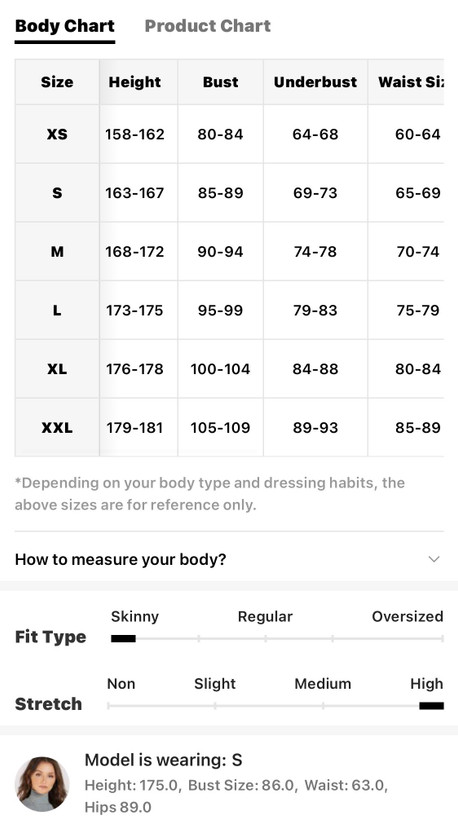The image size is (458, 820).
Task: Select the S size row header
Action: point(57,193)
